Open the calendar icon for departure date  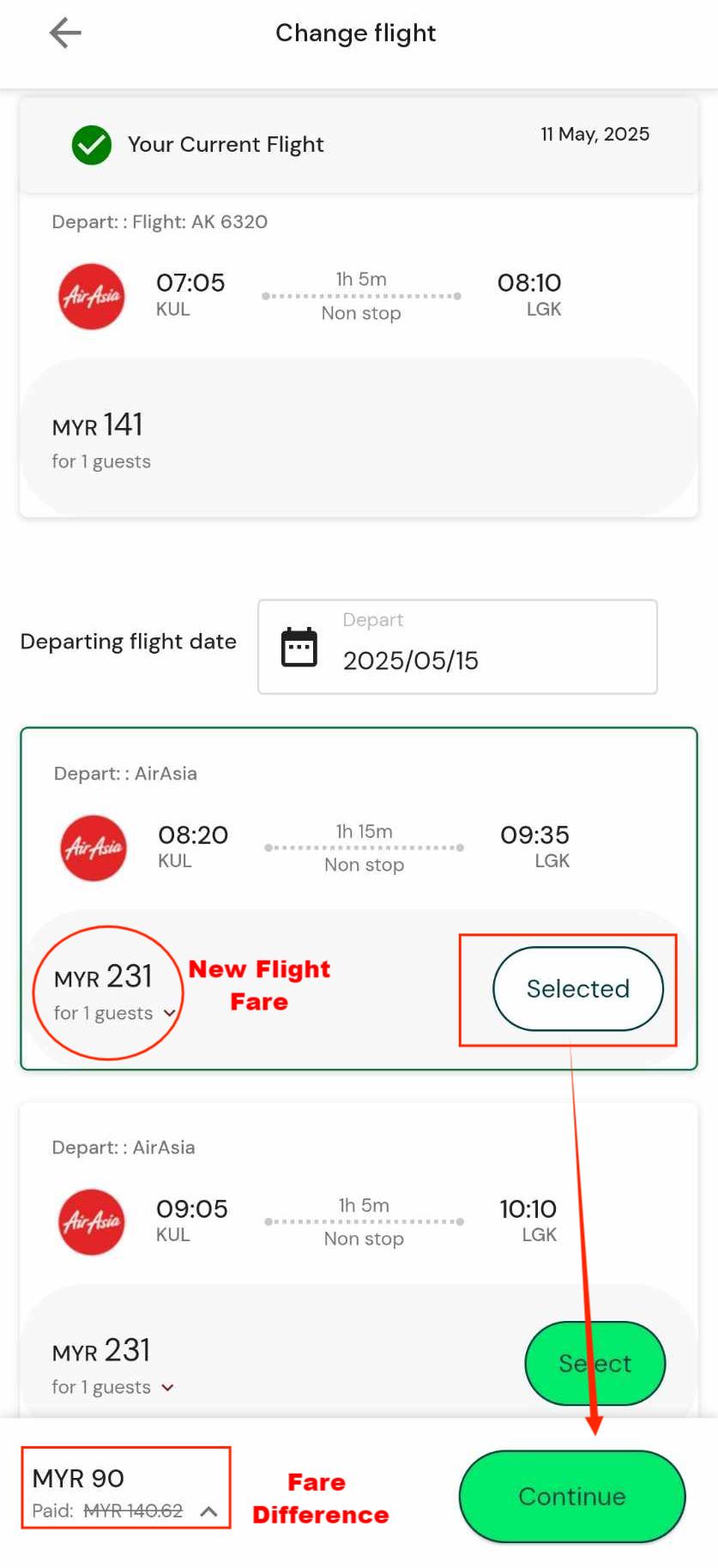point(299,648)
